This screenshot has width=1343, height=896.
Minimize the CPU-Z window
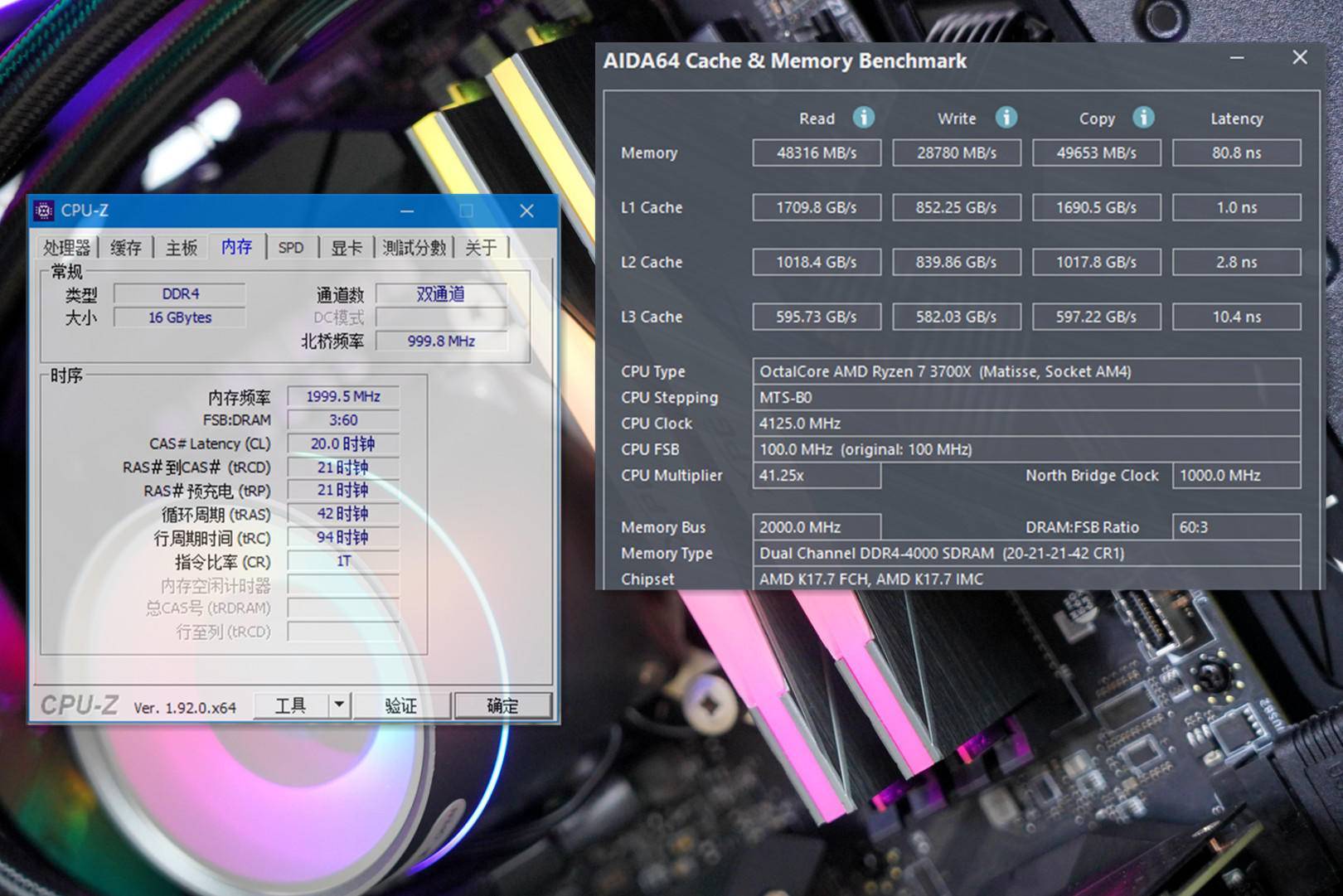[407, 211]
